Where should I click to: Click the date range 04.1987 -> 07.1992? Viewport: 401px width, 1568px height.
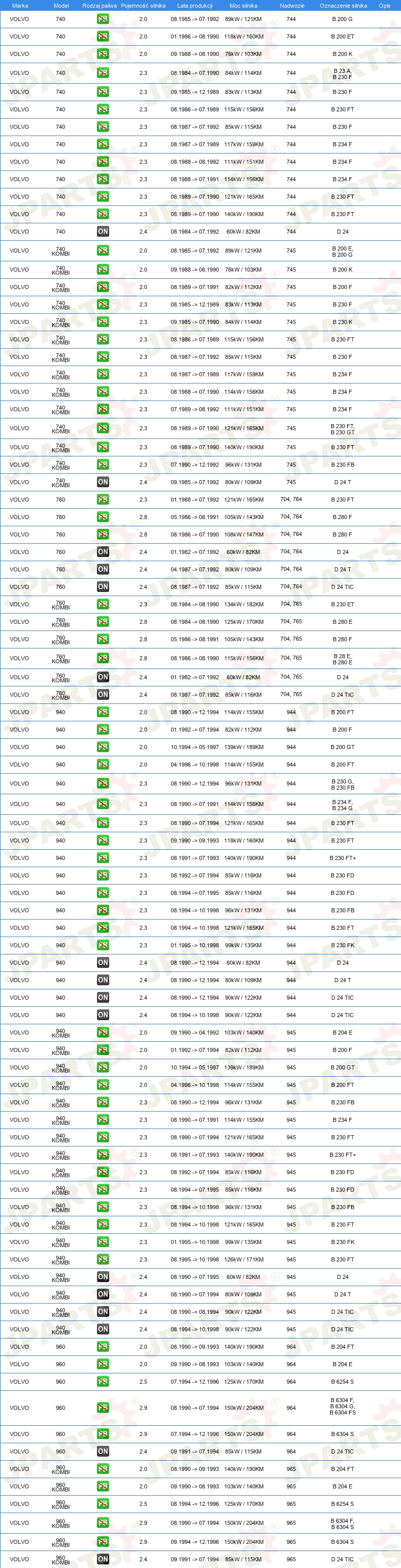tap(194, 570)
